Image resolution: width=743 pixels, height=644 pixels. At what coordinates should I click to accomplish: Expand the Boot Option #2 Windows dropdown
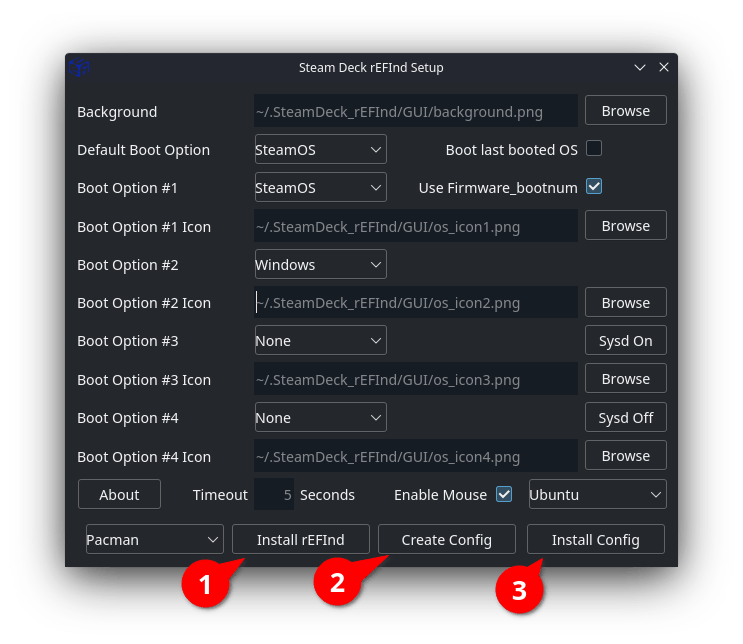(320, 265)
